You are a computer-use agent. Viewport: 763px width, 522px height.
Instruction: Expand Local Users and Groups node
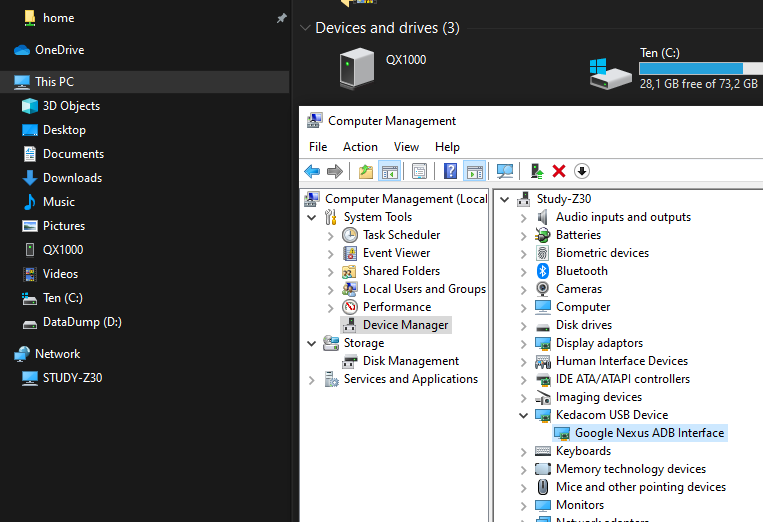(x=330, y=290)
